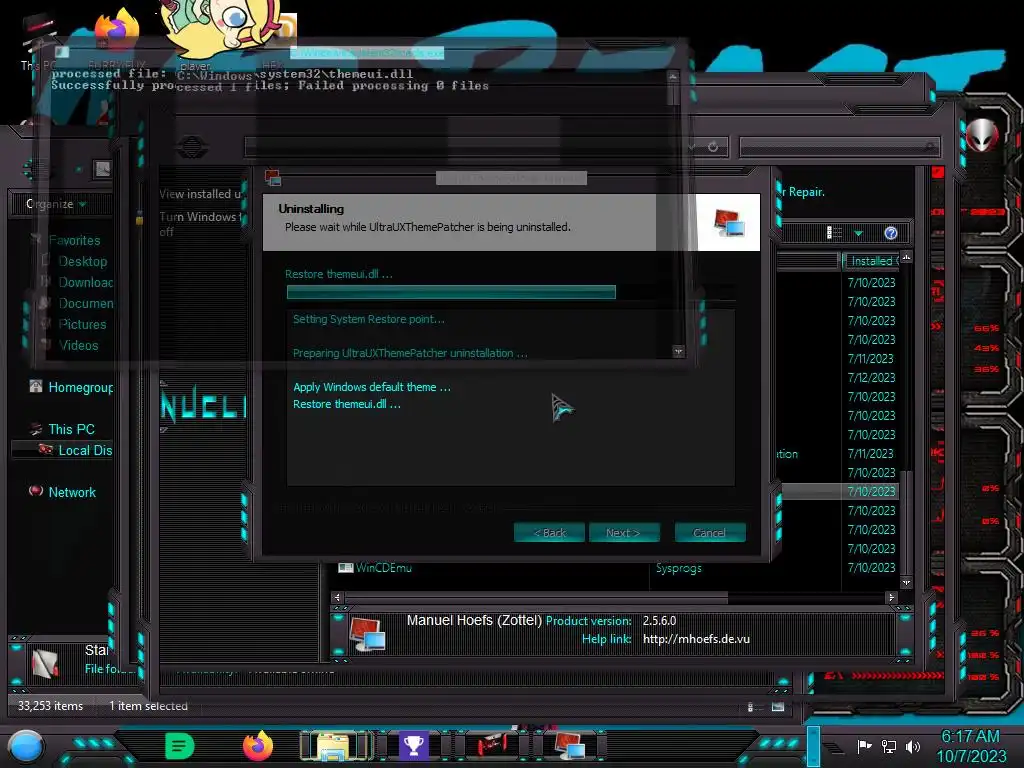Select This PC in the navigation pane

tap(71, 429)
